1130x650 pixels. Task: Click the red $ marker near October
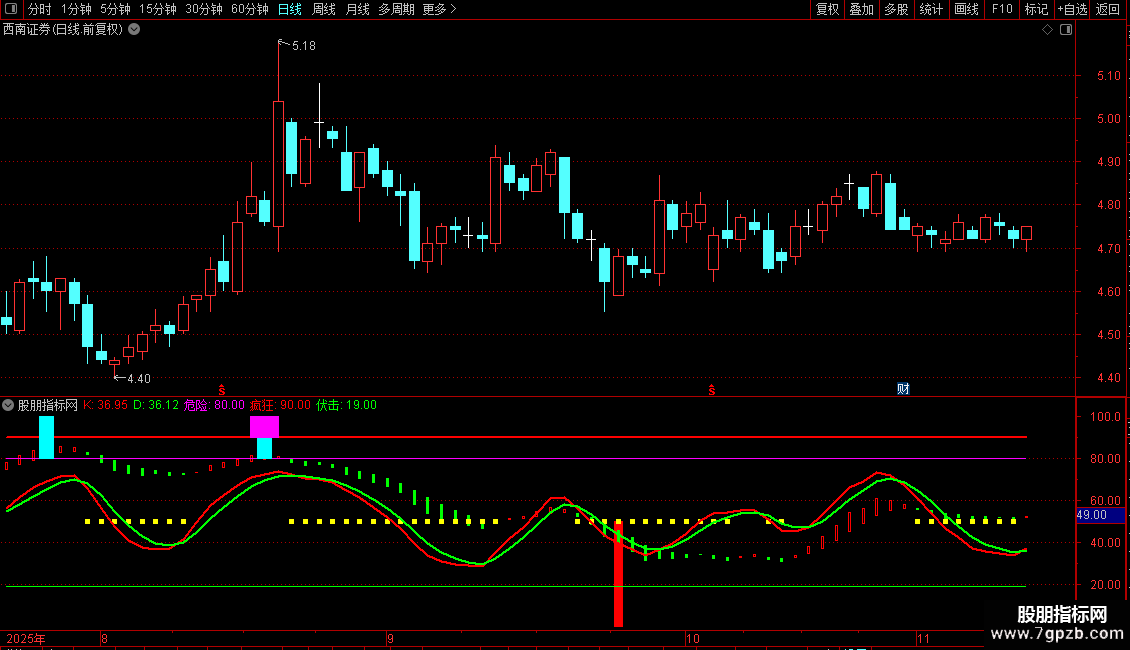[712, 390]
